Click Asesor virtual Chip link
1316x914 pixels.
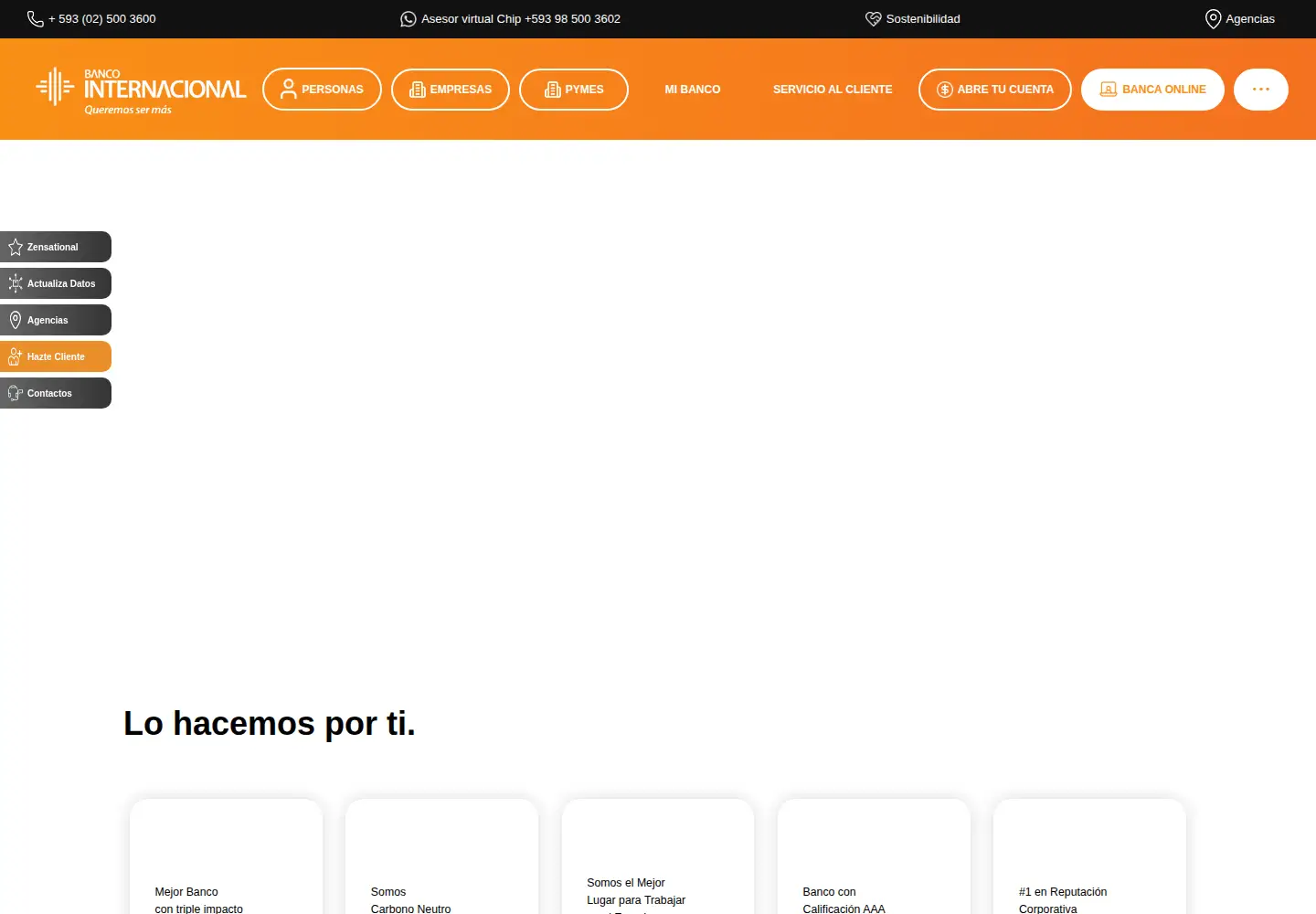(x=521, y=19)
